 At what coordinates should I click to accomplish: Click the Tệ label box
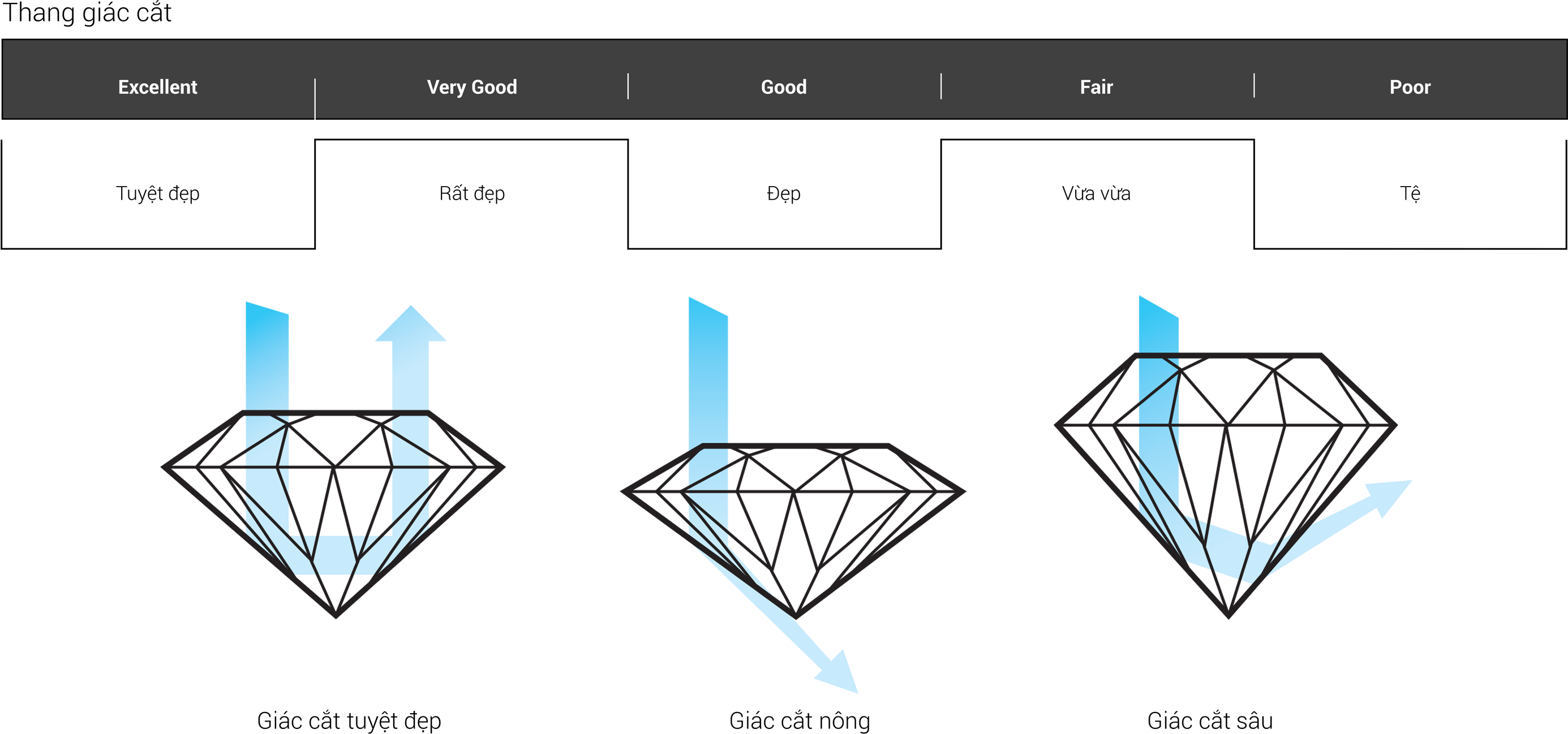tap(1410, 194)
